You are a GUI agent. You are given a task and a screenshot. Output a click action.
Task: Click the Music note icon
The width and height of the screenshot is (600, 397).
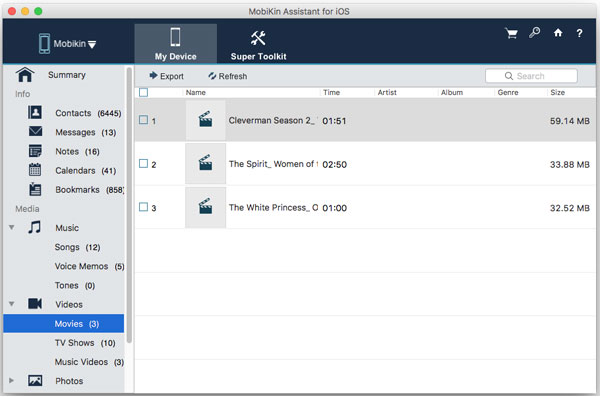(34, 227)
